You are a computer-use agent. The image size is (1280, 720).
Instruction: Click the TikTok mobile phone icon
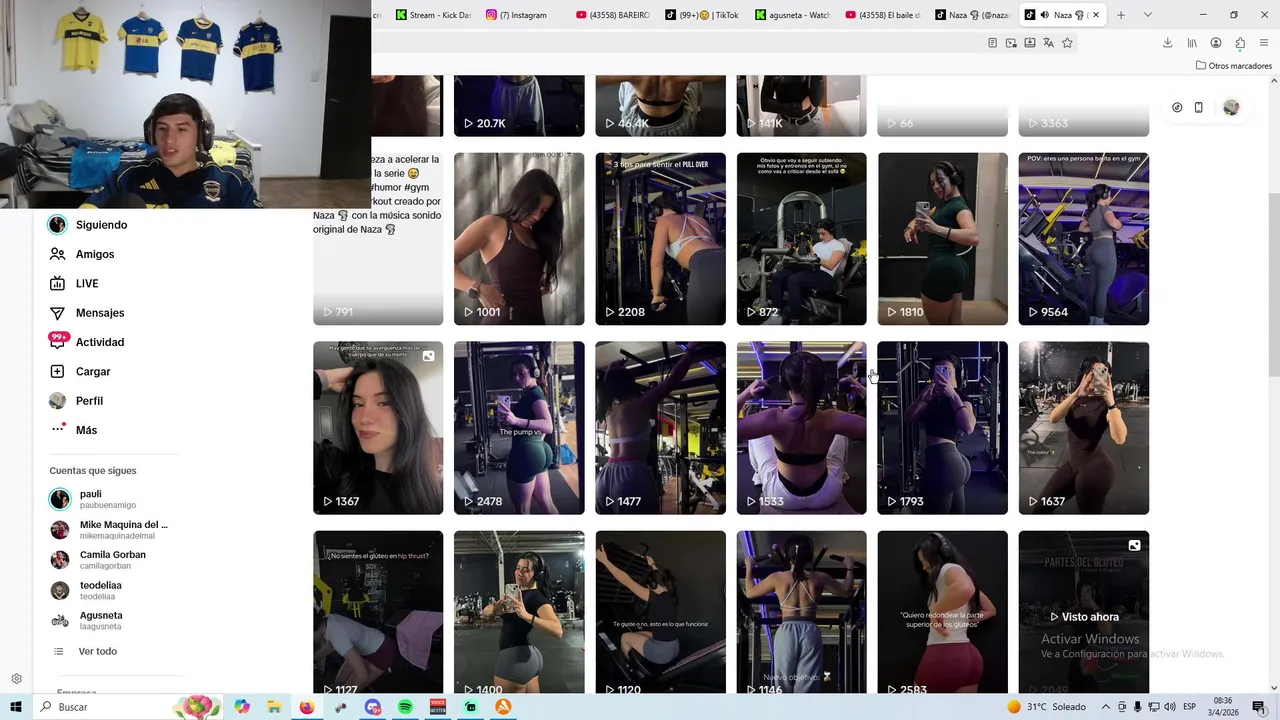point(1198,107)
